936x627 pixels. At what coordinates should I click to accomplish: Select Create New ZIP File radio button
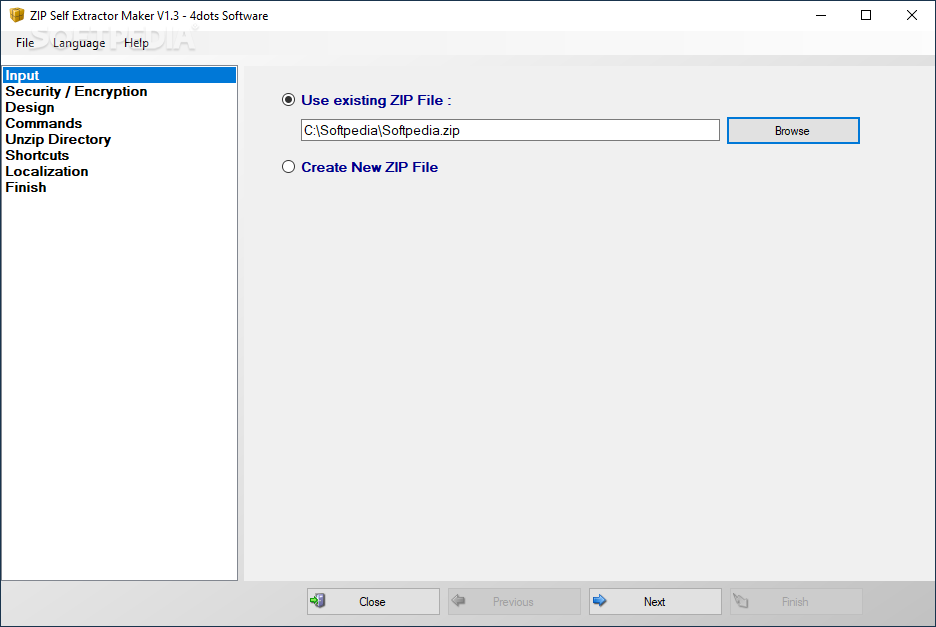coord(288,167)
